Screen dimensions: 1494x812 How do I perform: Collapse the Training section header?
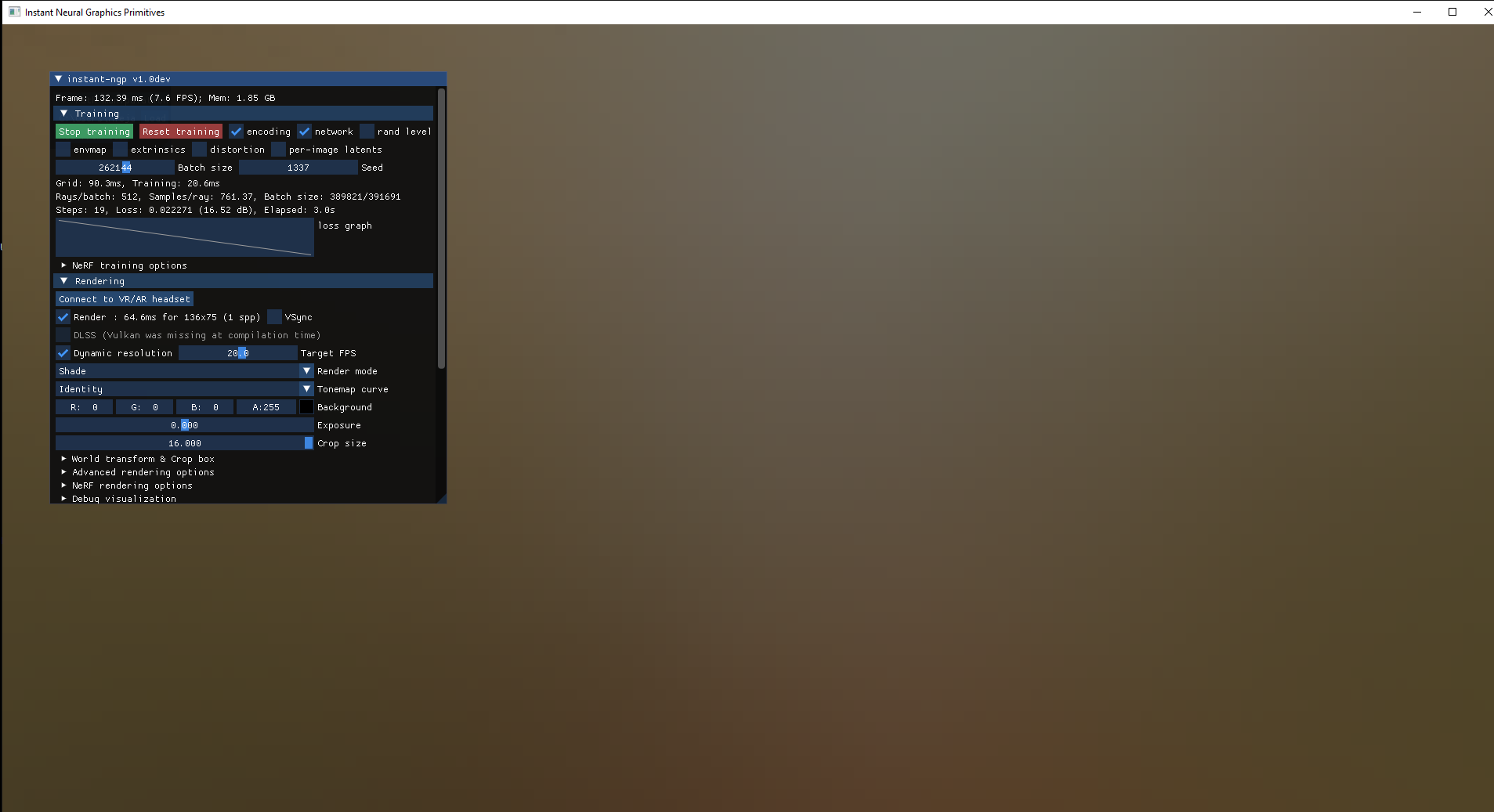coord(64,114)
